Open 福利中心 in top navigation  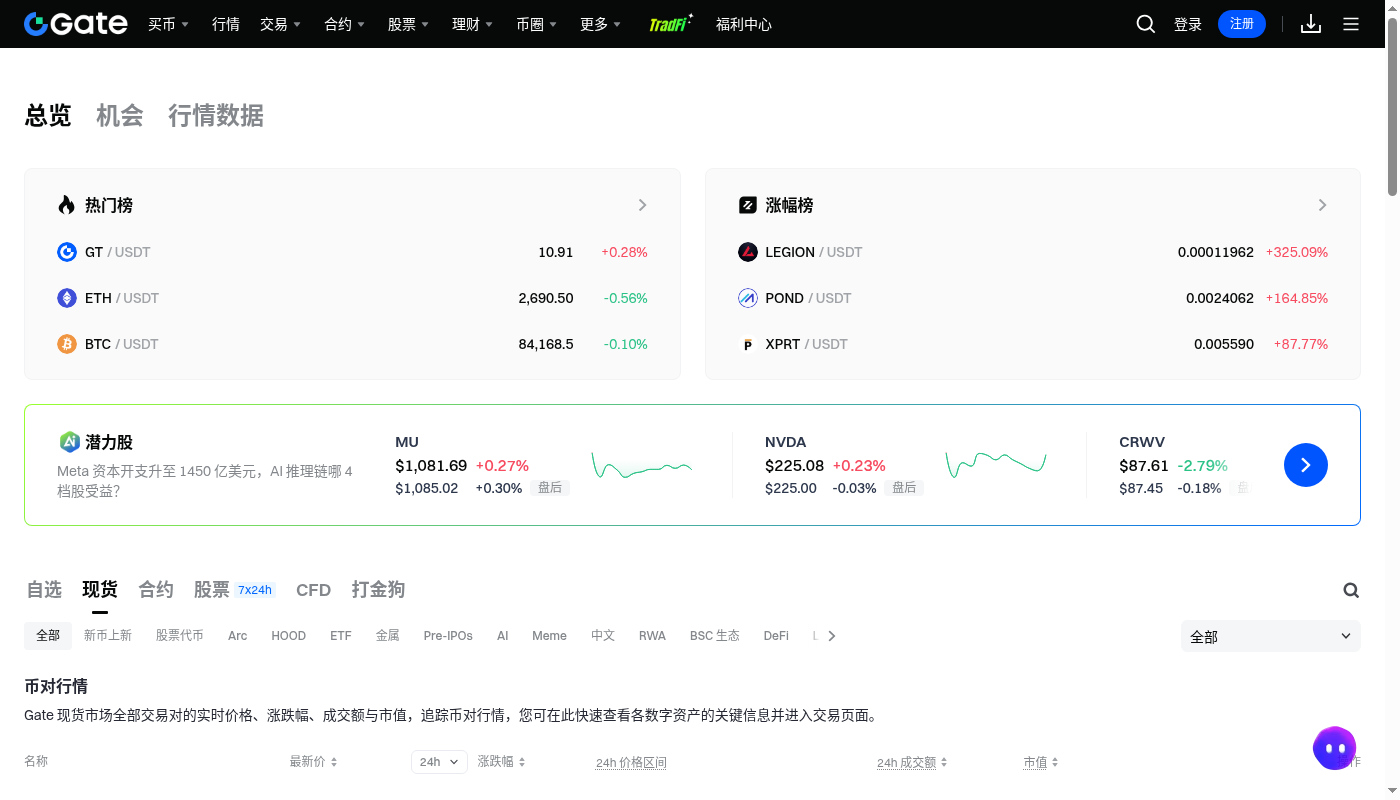(x=744, y=24)
